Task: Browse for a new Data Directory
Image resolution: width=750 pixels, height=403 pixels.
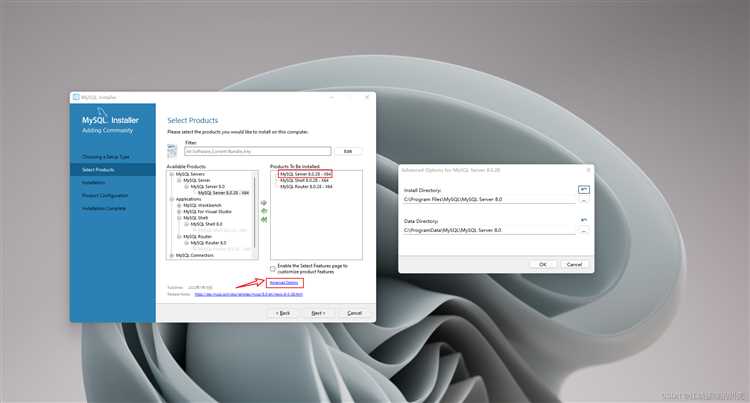Action: click(x=584, y=231)
